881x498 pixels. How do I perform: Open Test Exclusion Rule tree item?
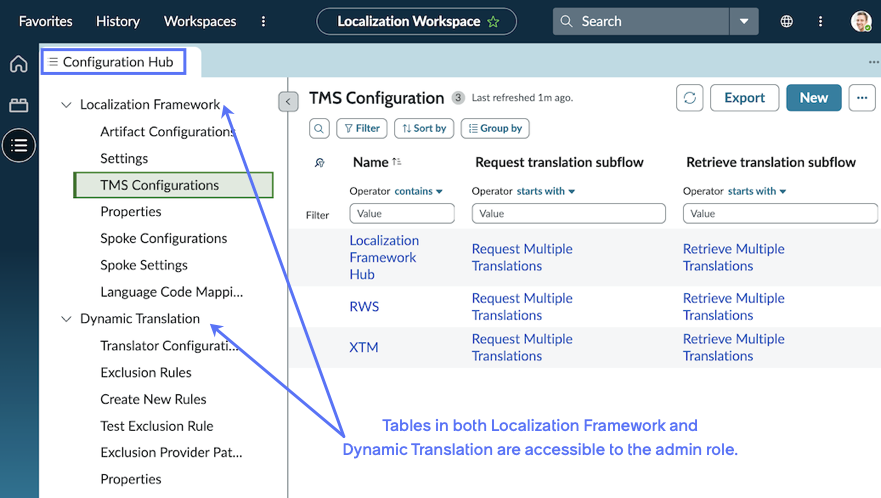(x=157, y=426)
